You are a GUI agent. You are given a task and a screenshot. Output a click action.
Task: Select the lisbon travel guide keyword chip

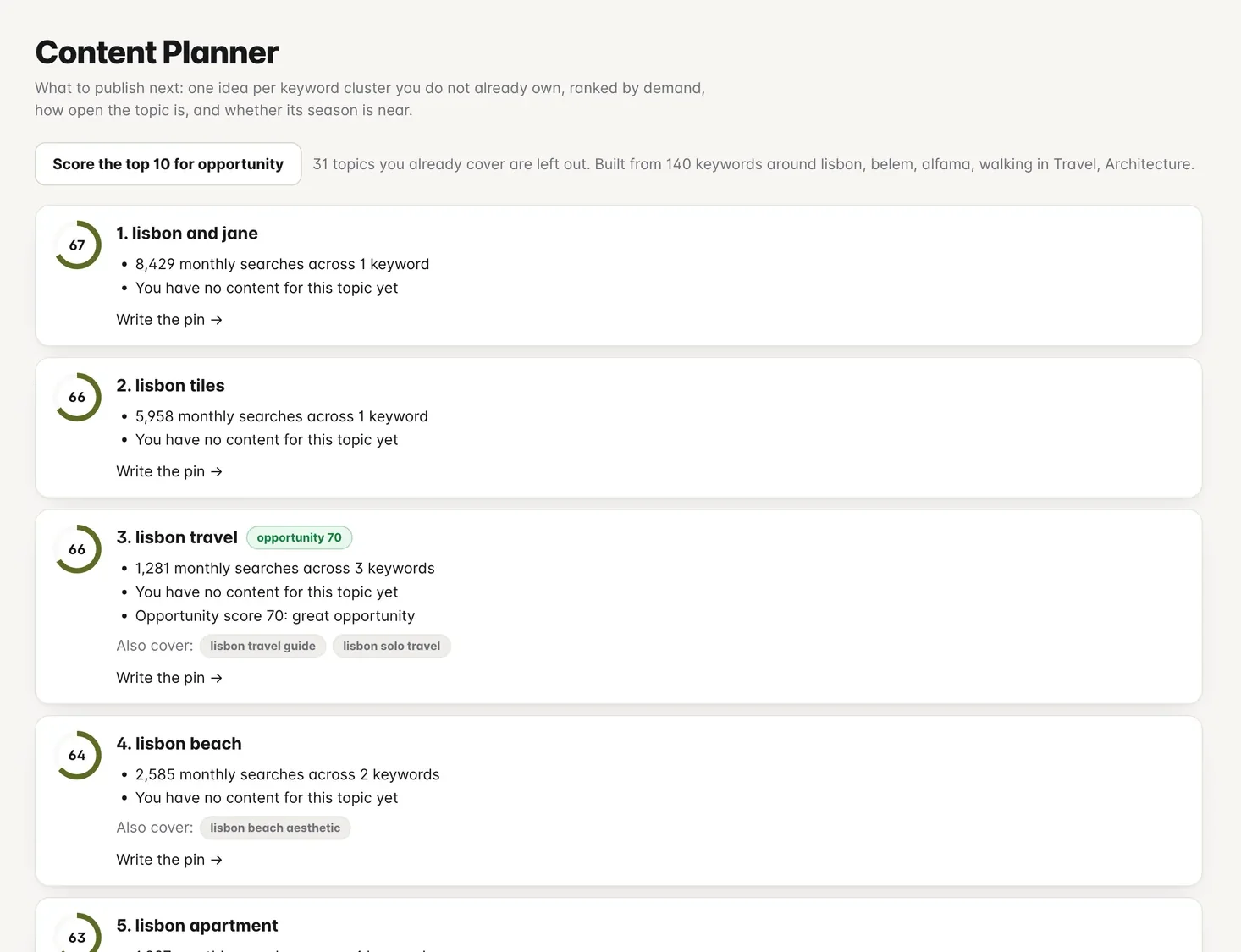[x=262, y=647]
